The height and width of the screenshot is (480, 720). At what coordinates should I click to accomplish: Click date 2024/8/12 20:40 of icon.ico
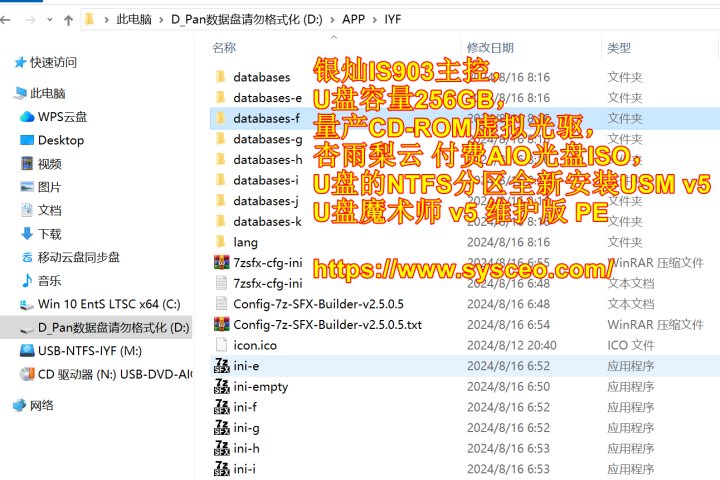pos(512,345)
